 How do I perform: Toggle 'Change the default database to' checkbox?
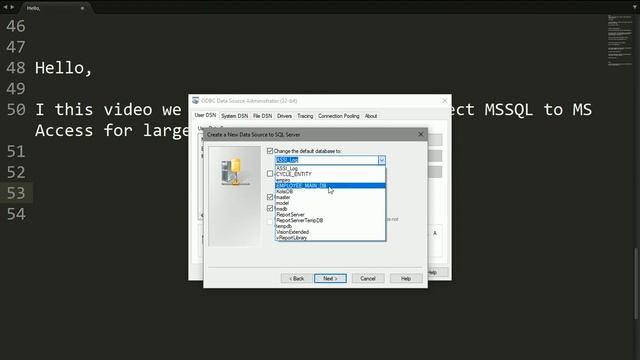click(270, 151)
